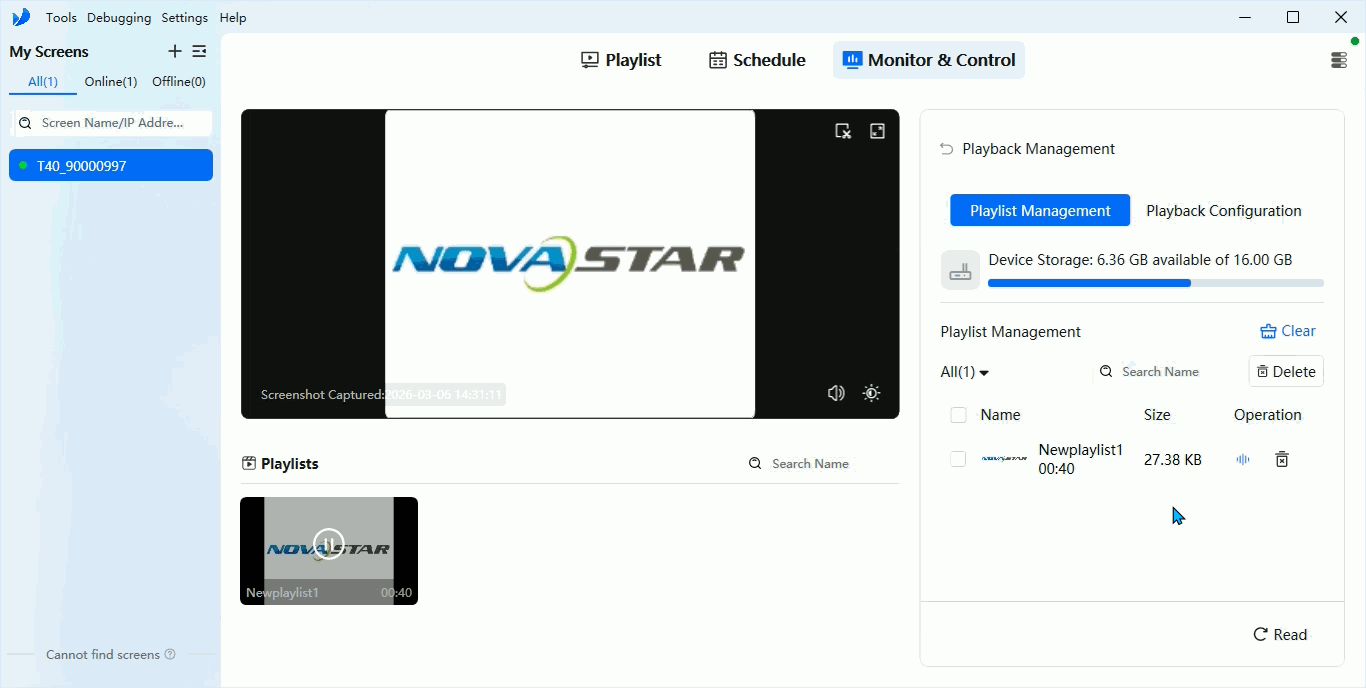Select the Monitor & Control tab

click(929, 60)
